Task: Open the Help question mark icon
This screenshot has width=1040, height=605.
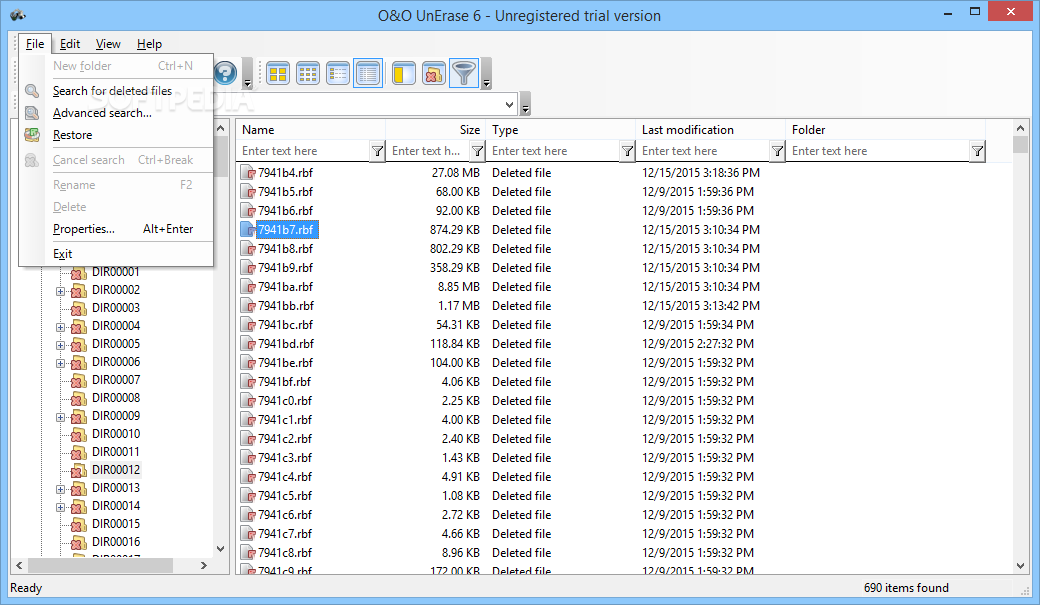Action: (x=226, y=73)
